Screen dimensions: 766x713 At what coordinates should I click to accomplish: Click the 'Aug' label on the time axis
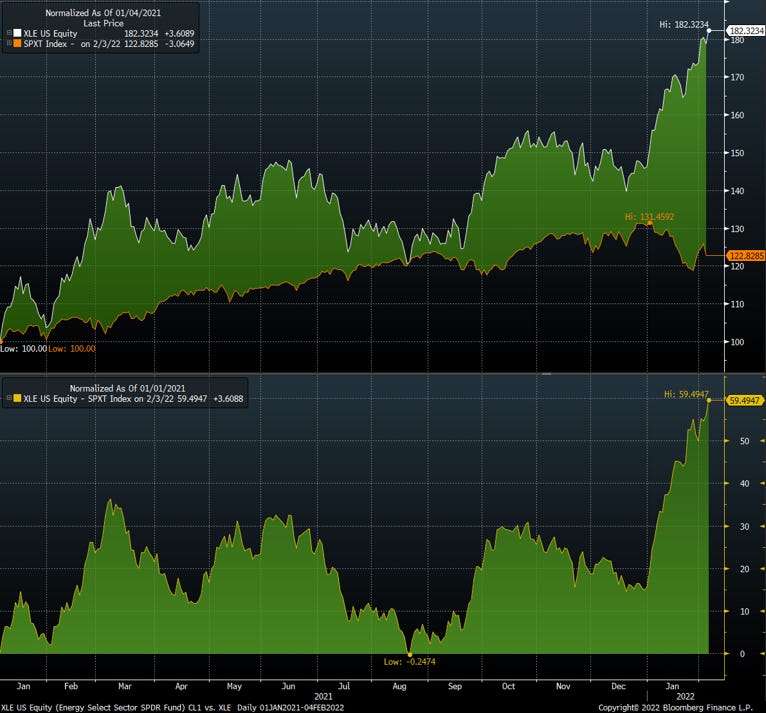point(399,686)
